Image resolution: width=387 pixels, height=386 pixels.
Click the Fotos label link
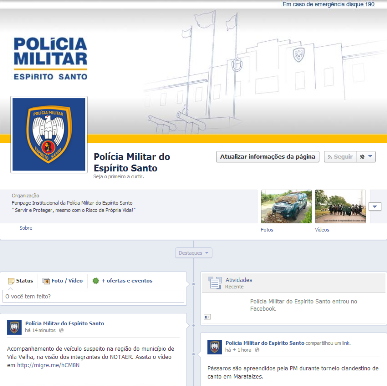click(x=267, y=230)
